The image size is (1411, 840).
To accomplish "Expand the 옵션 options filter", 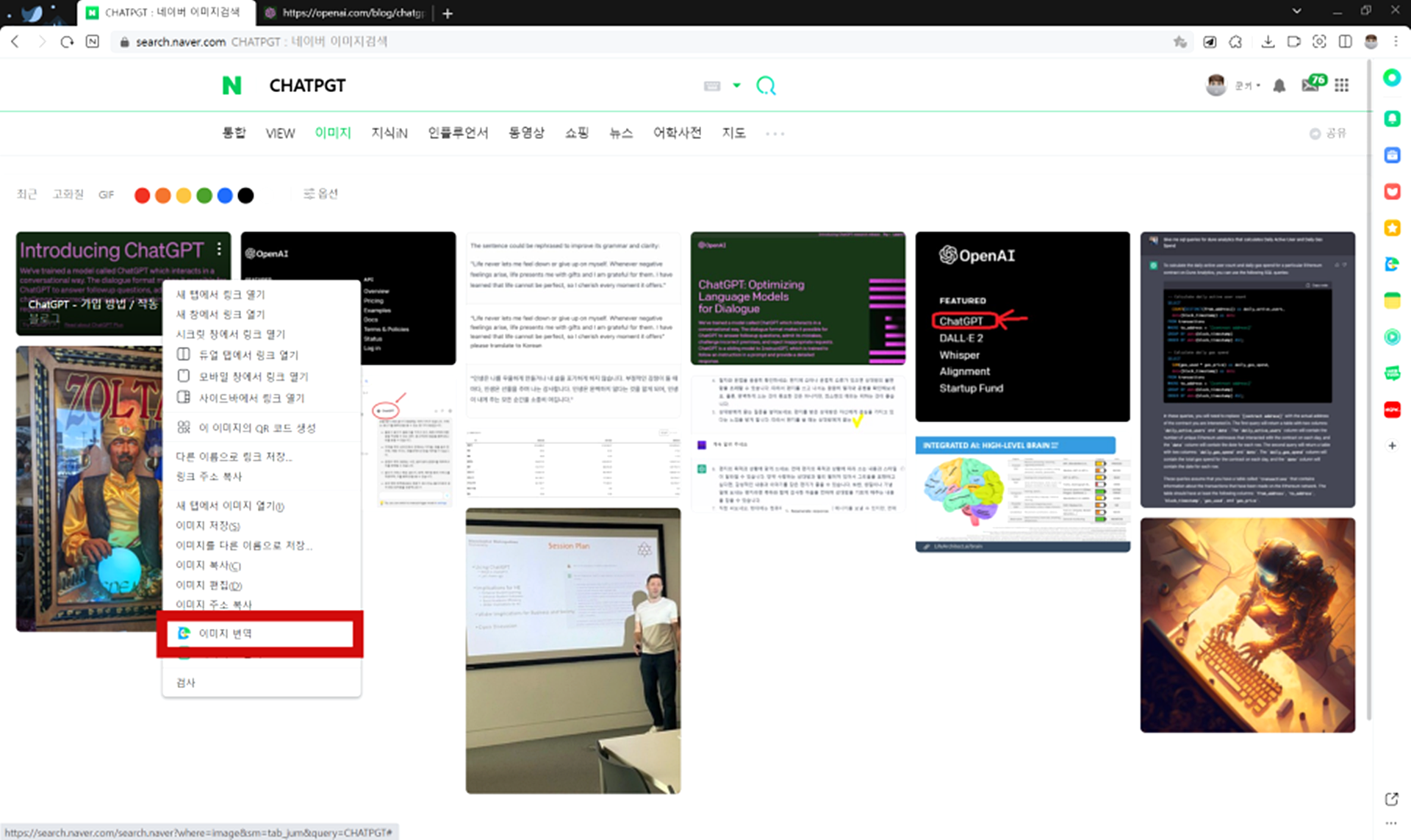I will tap(320, 194).
